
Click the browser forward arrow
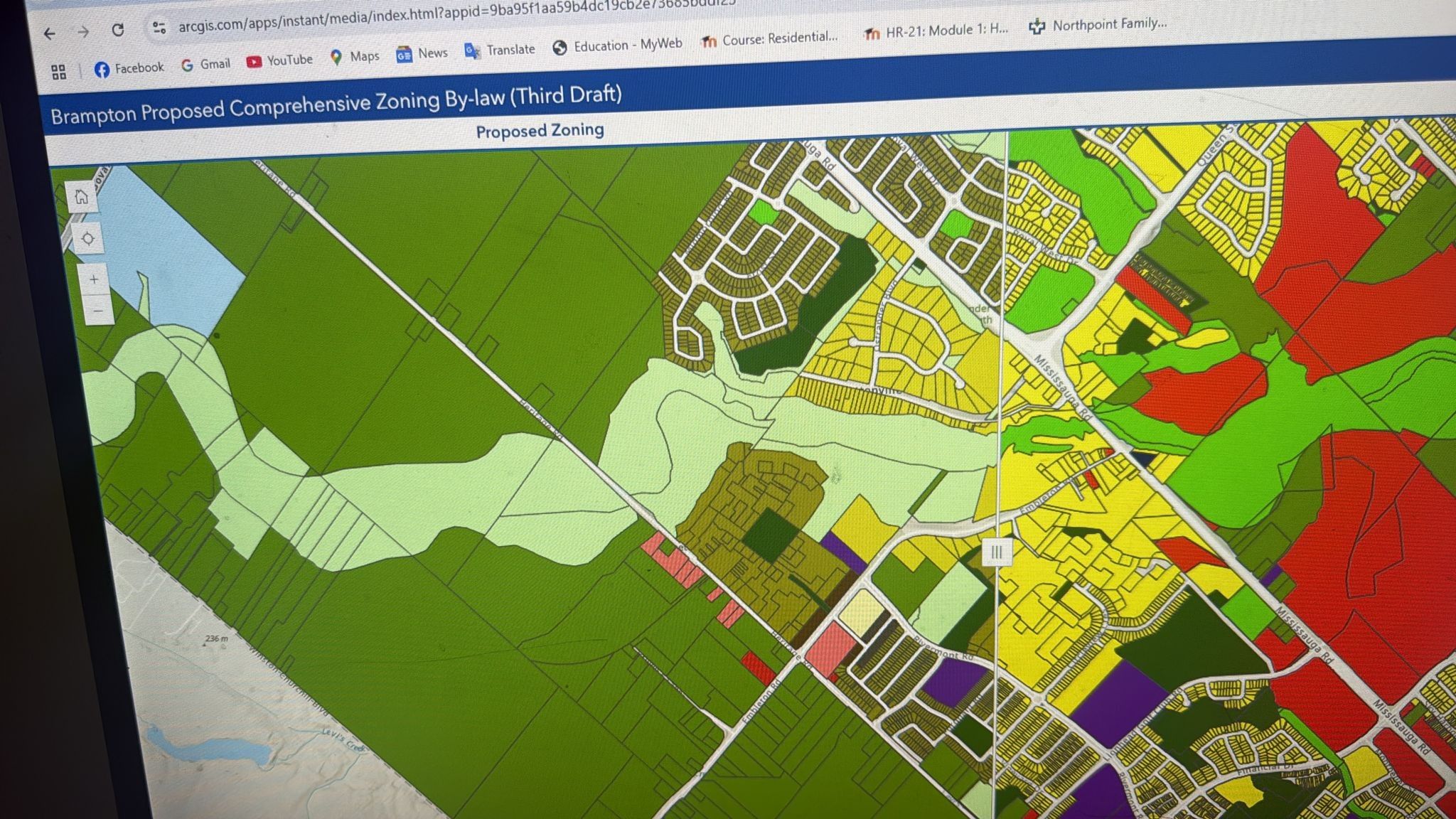tap(83, 32)
